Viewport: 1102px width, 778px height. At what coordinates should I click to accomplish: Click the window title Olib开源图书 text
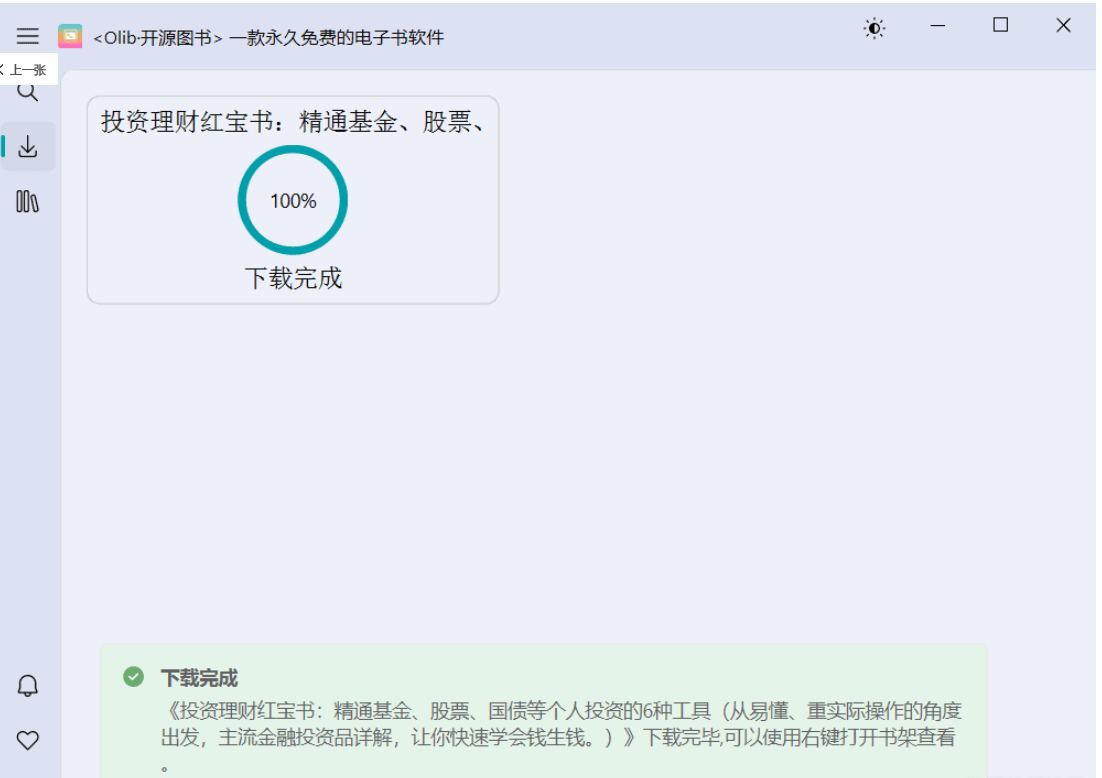pyautogui.click(x=268, y=37)
